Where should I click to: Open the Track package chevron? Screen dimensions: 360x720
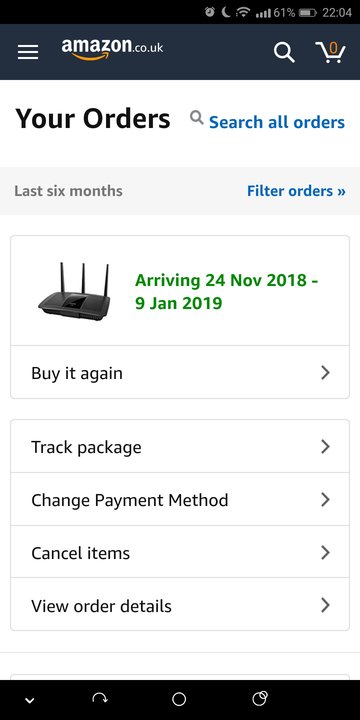pos(325,446)
